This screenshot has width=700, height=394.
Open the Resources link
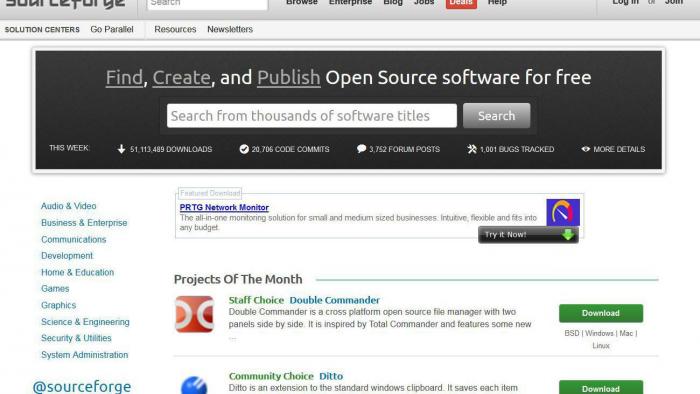[x=175, y=29]
